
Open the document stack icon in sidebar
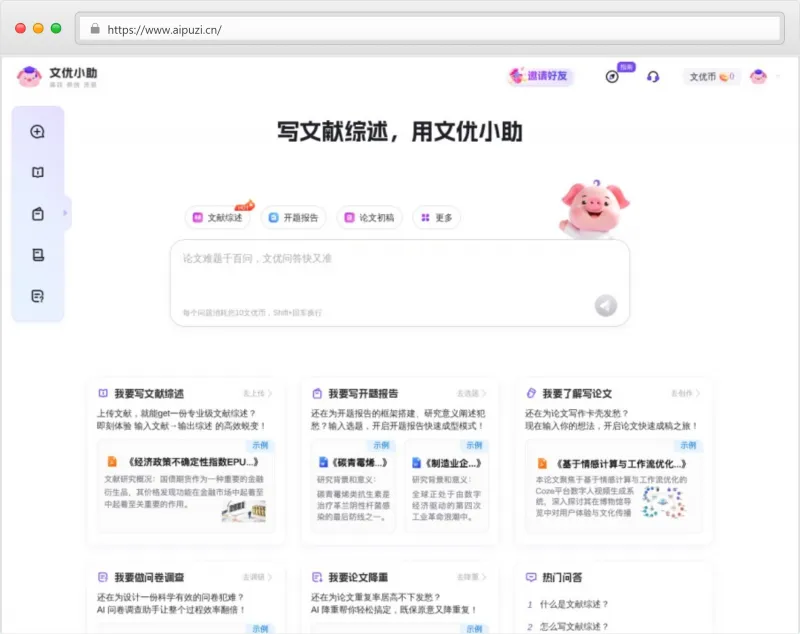tap(38, 255)
